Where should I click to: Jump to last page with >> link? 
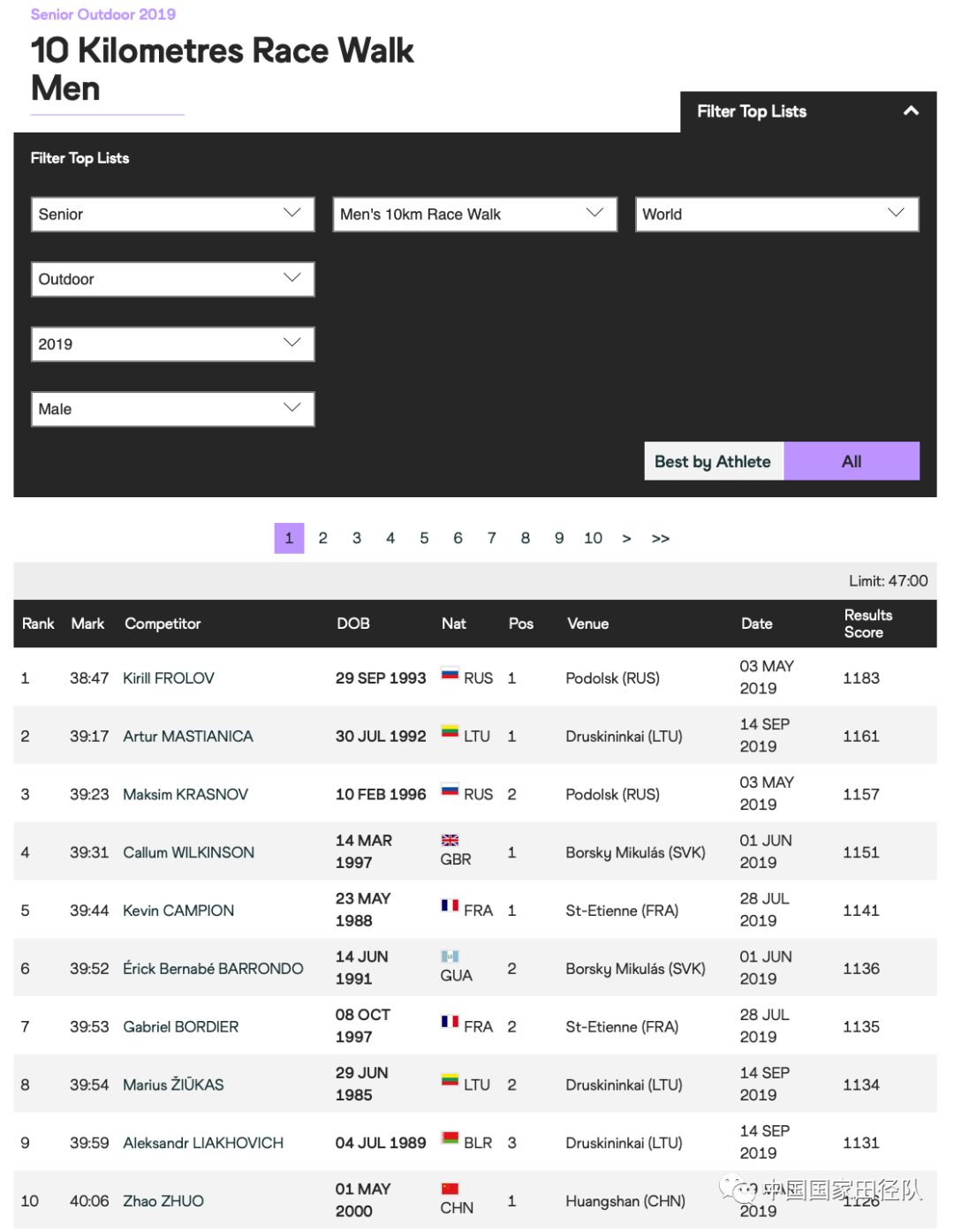click(661, 538)
